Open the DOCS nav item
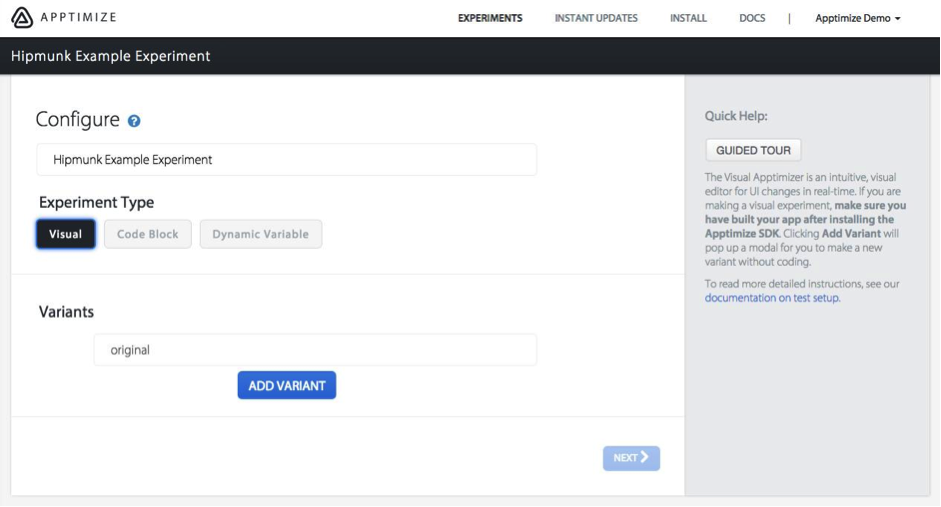The height and width of the screenshot is (507, 941). tap(752, 18)
